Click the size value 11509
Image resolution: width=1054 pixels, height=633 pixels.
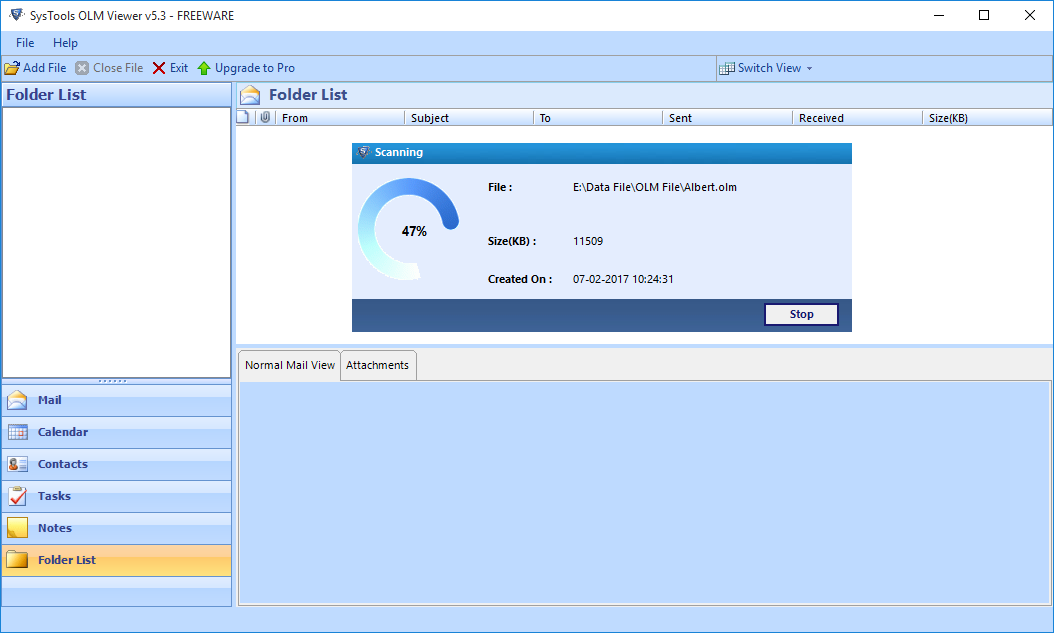588,241
